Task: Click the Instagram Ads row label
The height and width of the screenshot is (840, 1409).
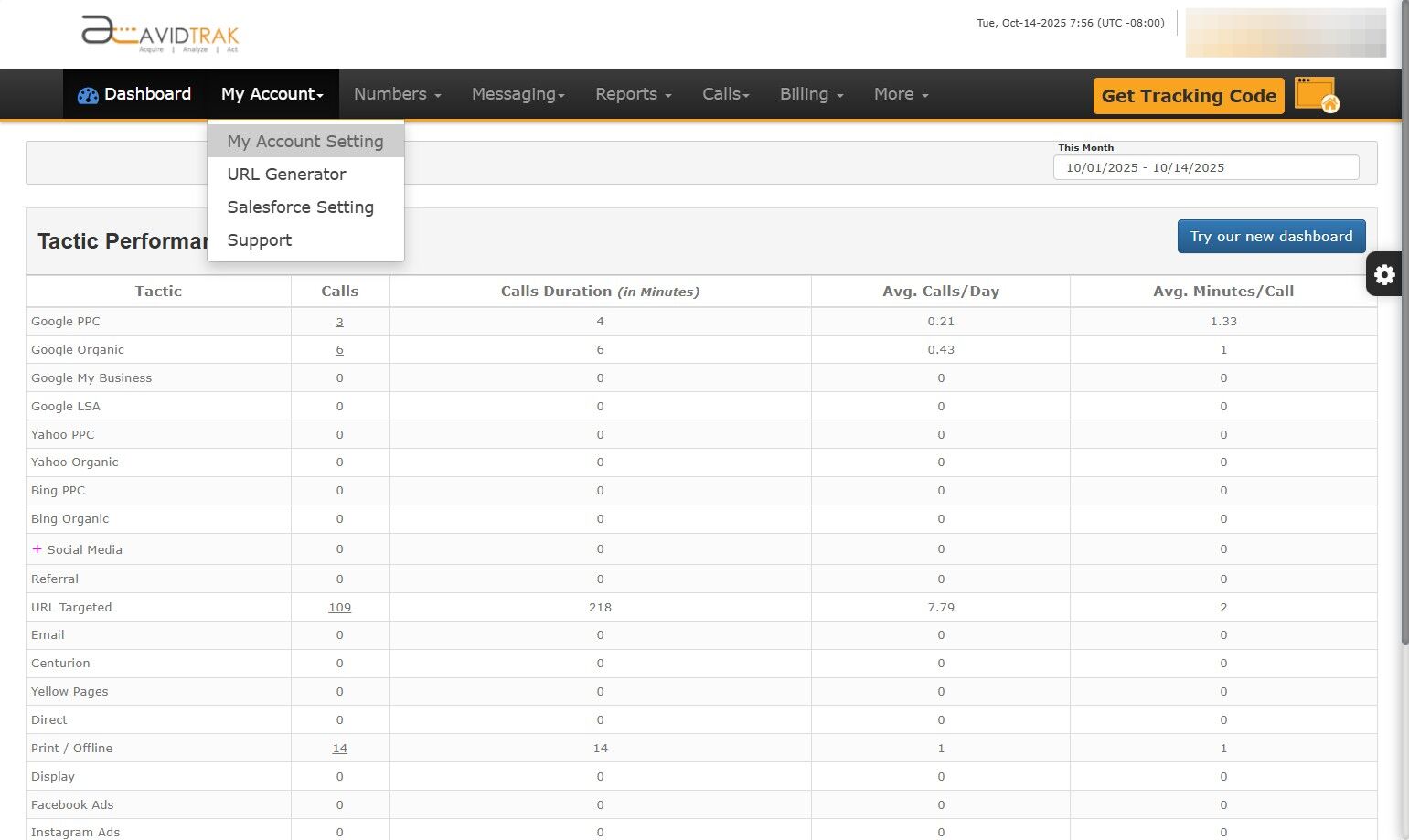Action: 76,833
